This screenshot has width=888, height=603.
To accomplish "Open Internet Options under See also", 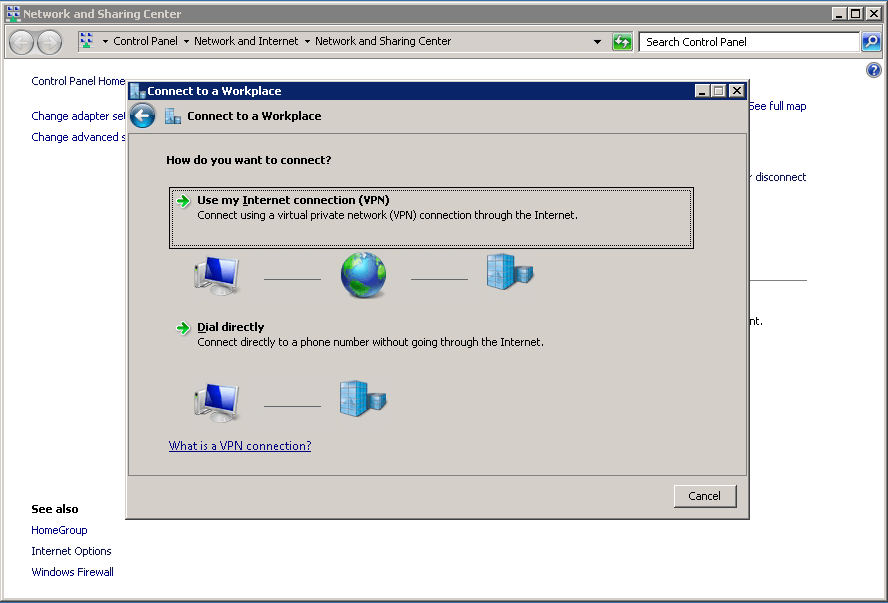I will [71, 551].
